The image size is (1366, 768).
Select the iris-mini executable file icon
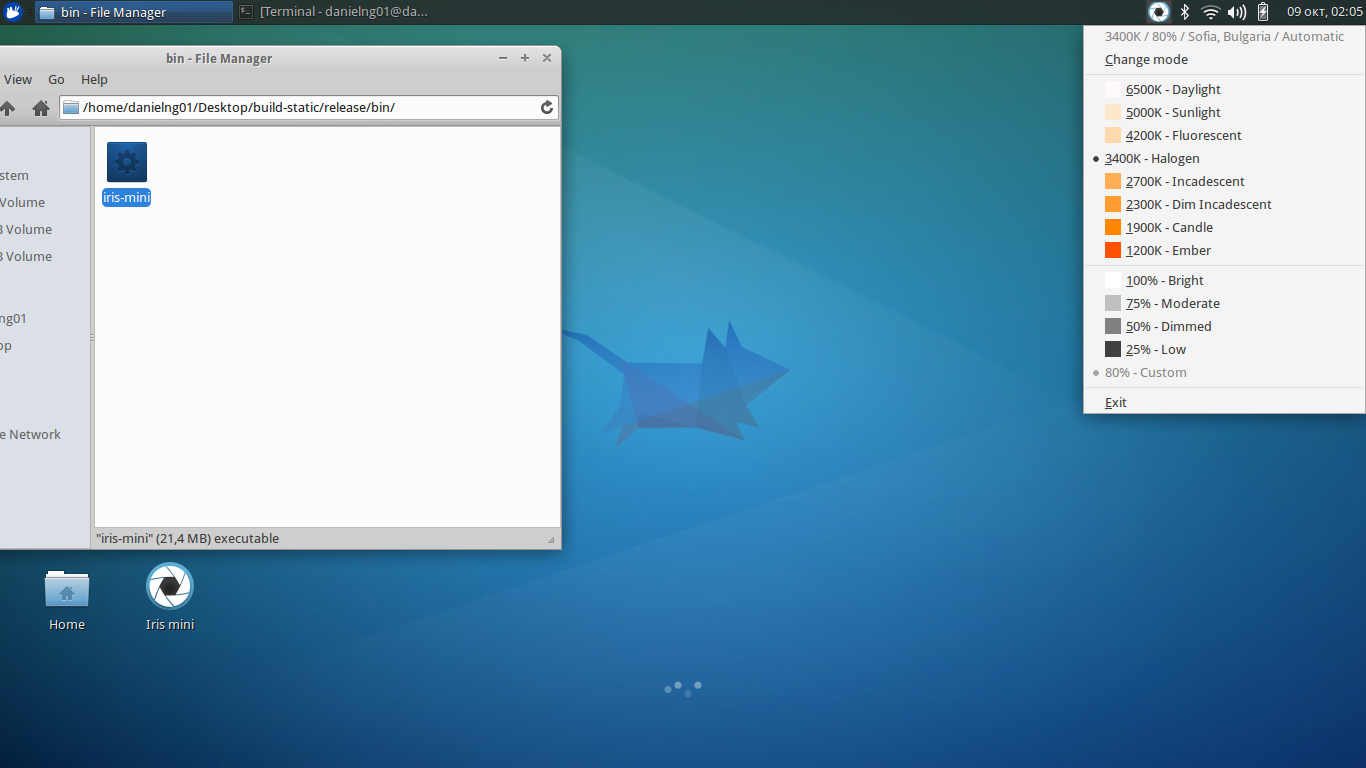pyautogui.click(x=127, y=162)
